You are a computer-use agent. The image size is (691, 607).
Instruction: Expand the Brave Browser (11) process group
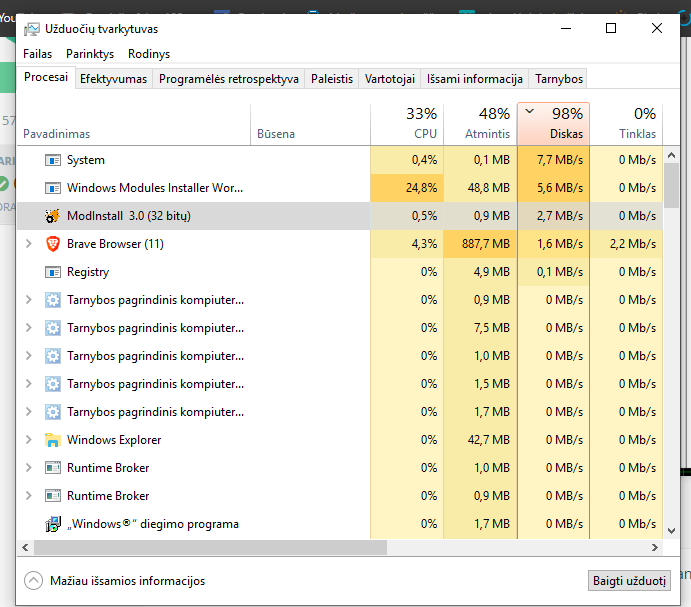pos(29,244)
